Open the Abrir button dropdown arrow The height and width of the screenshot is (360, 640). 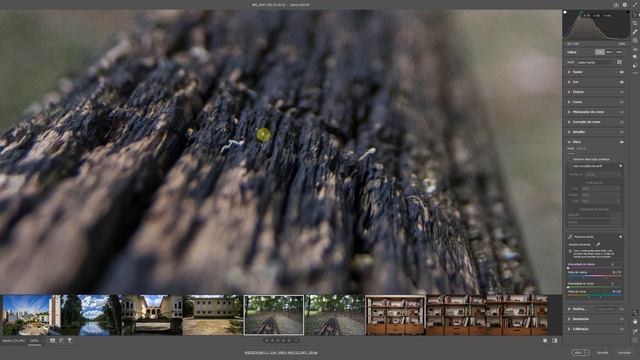(x=587, y=352)
